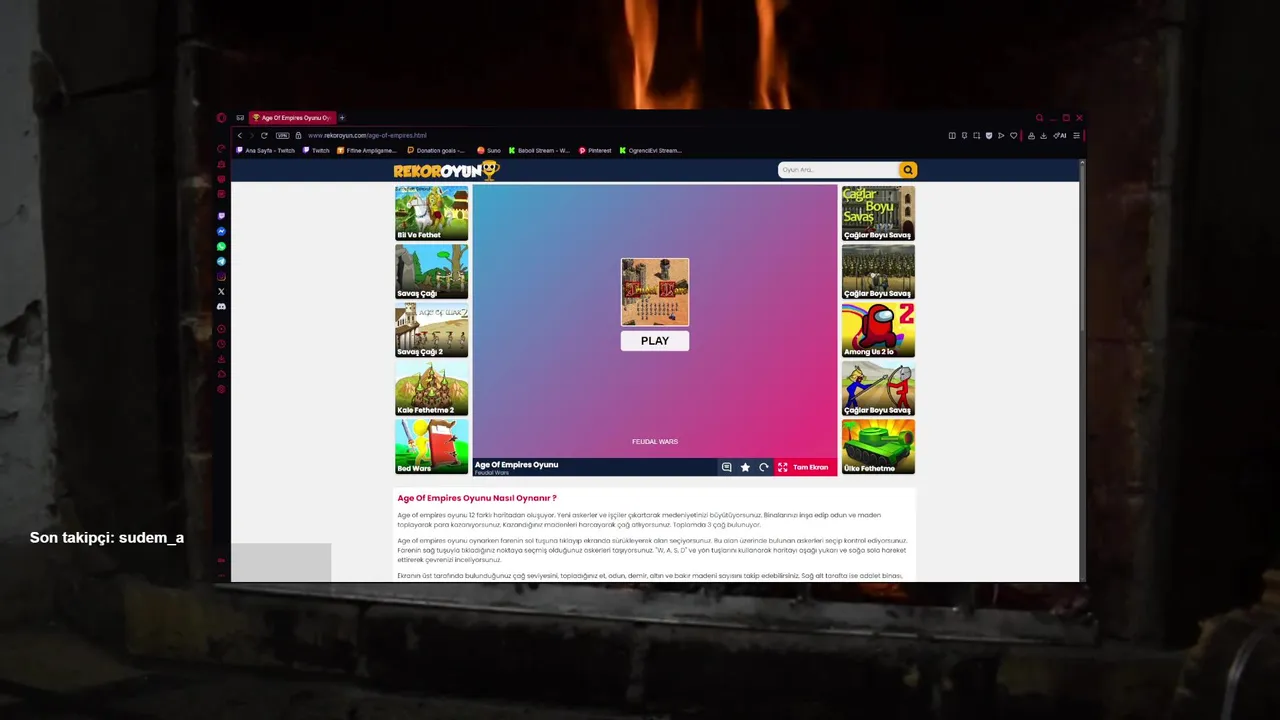Open the Suno bookmark
The height and width of the screenshot is (720, 1280).
tap(489, 151)
